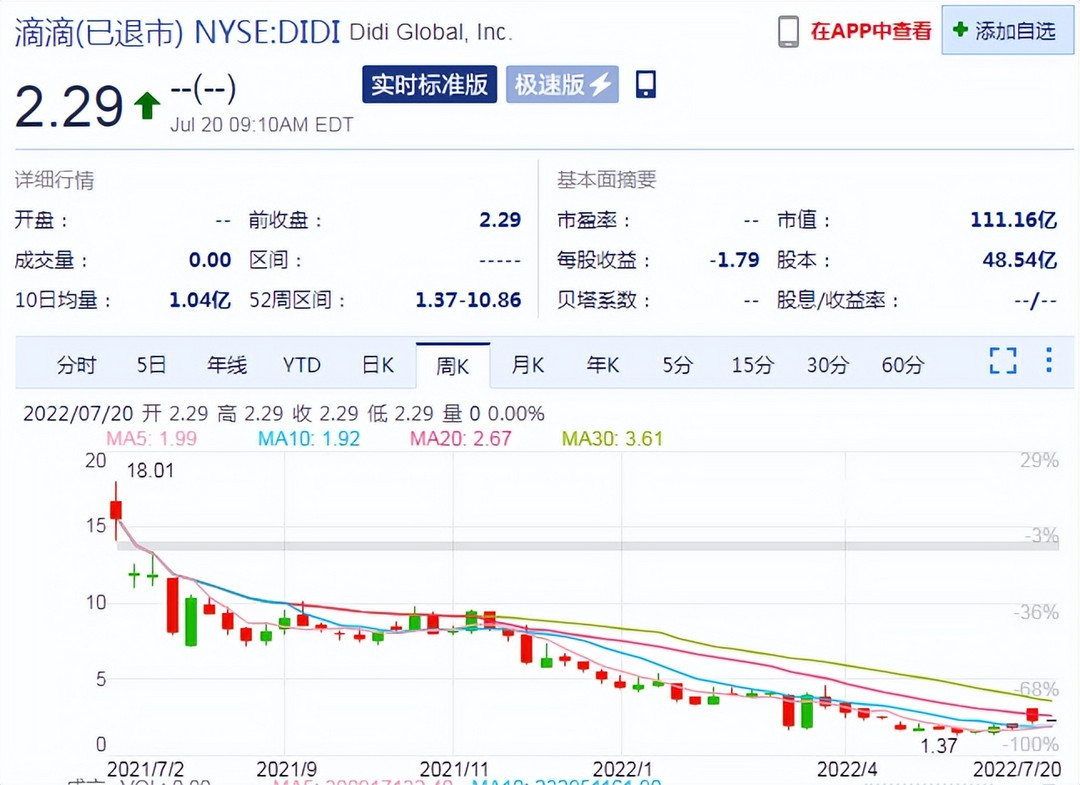Open the 5分 chart tab
This screenshot has height=785, width=1080.
pyautogui.click(x=677, y=364)
